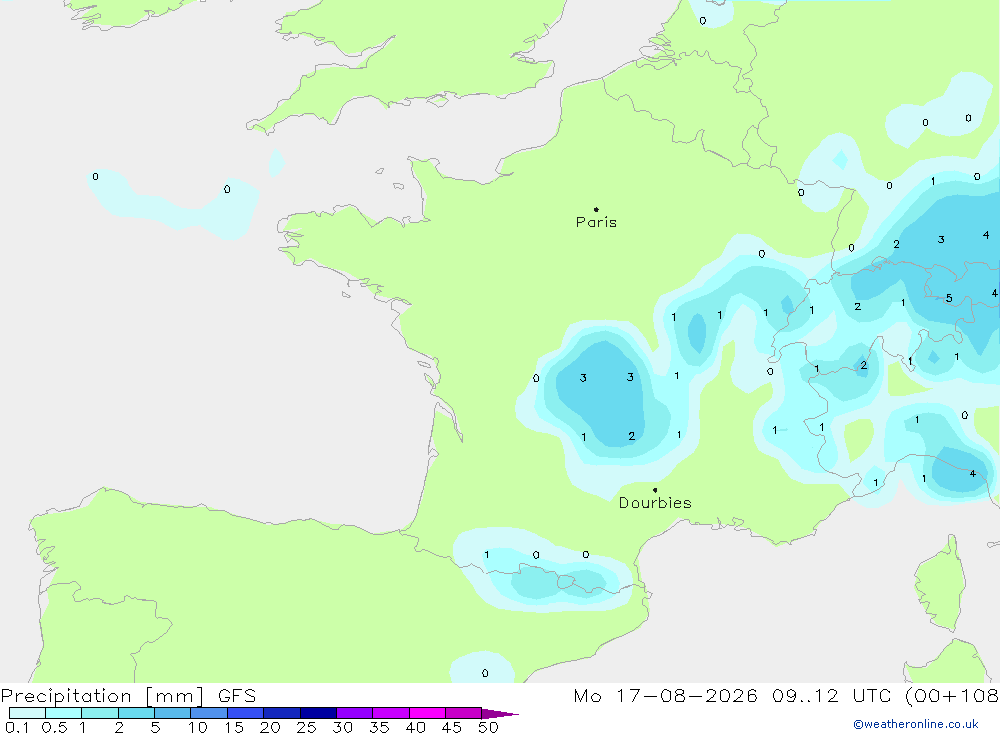Click the purple arrow tip past legend 50
Image resolution: width=1000 pixels, height=733 pixels.
coord(501,714)
